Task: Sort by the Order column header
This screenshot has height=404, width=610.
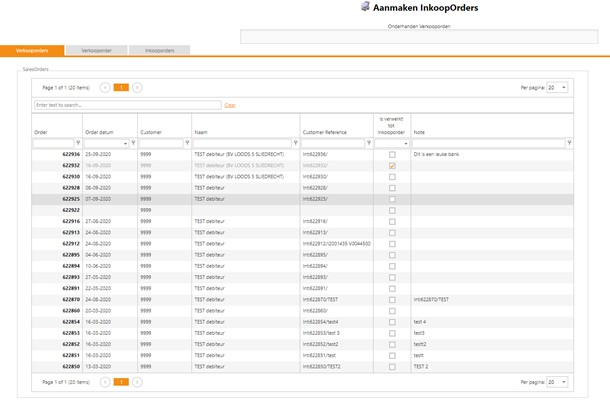Action: pyautogui.click(x=41, y=132)
